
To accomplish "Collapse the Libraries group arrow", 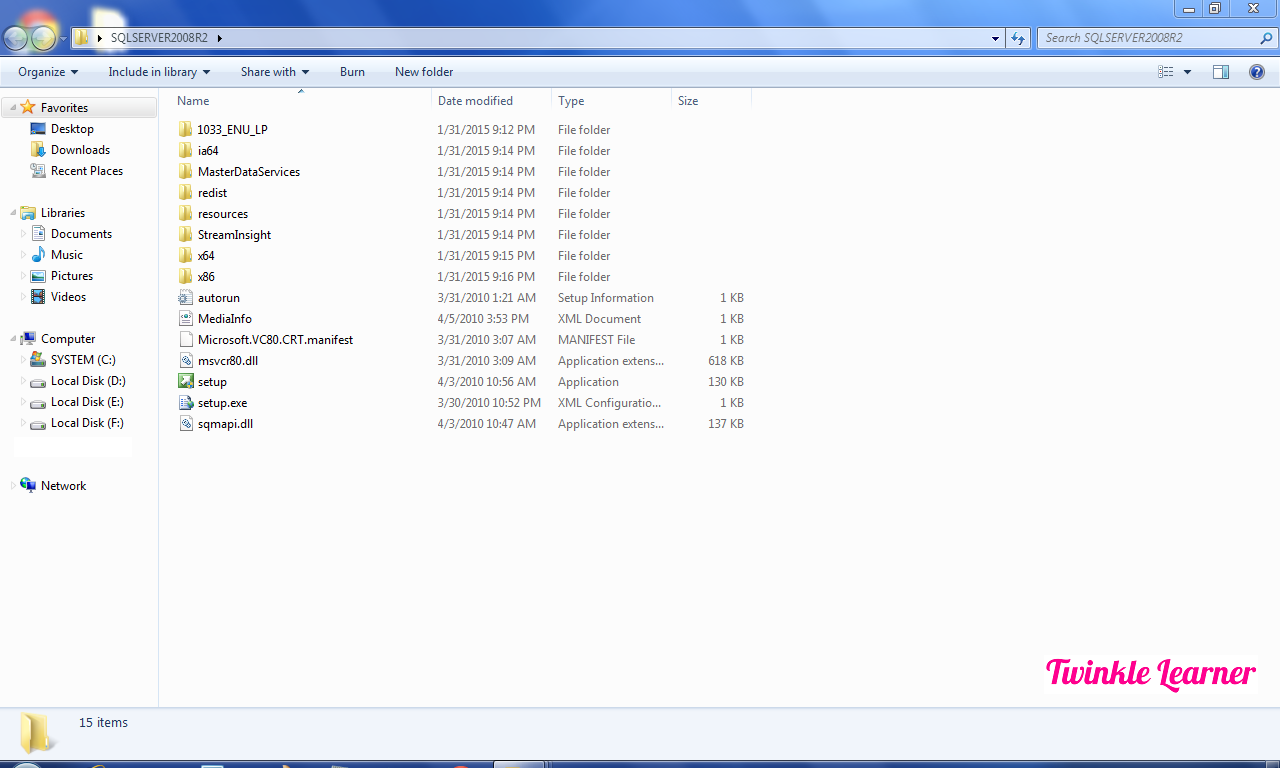I will [x=13, y=213].
